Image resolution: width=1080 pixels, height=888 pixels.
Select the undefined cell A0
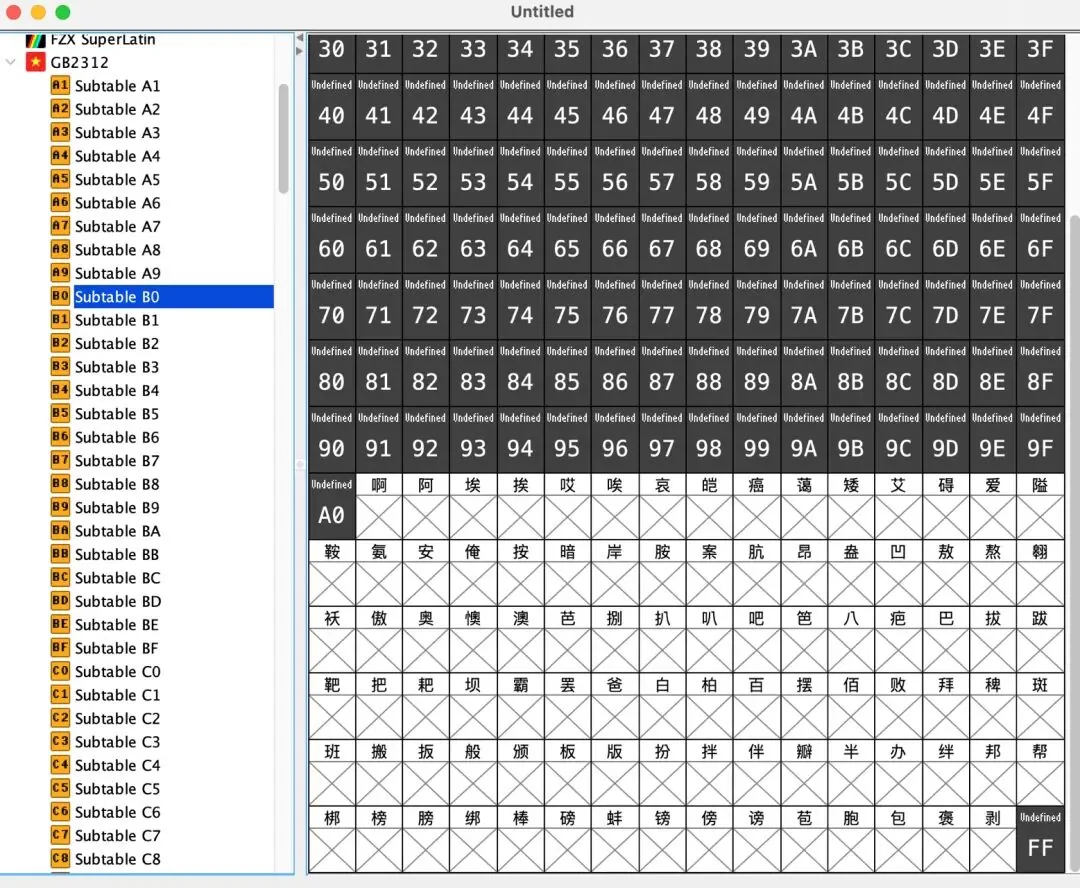coord(332,506)
